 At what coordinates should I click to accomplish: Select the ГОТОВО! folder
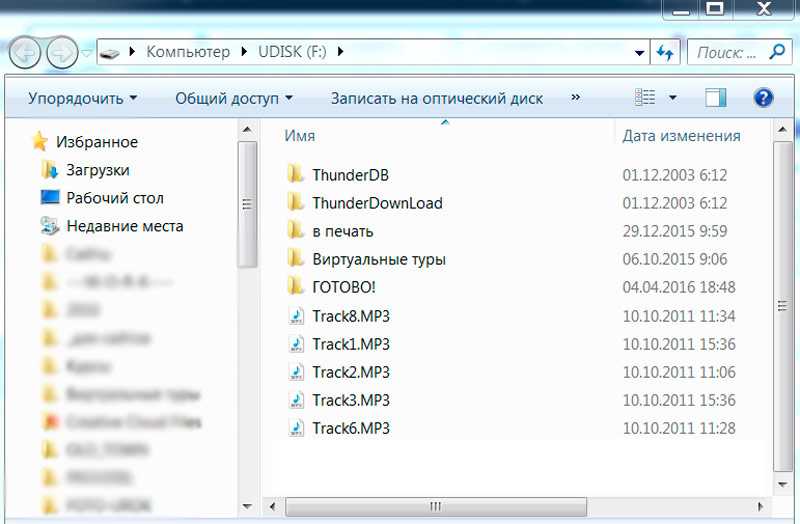click(344, 287)
